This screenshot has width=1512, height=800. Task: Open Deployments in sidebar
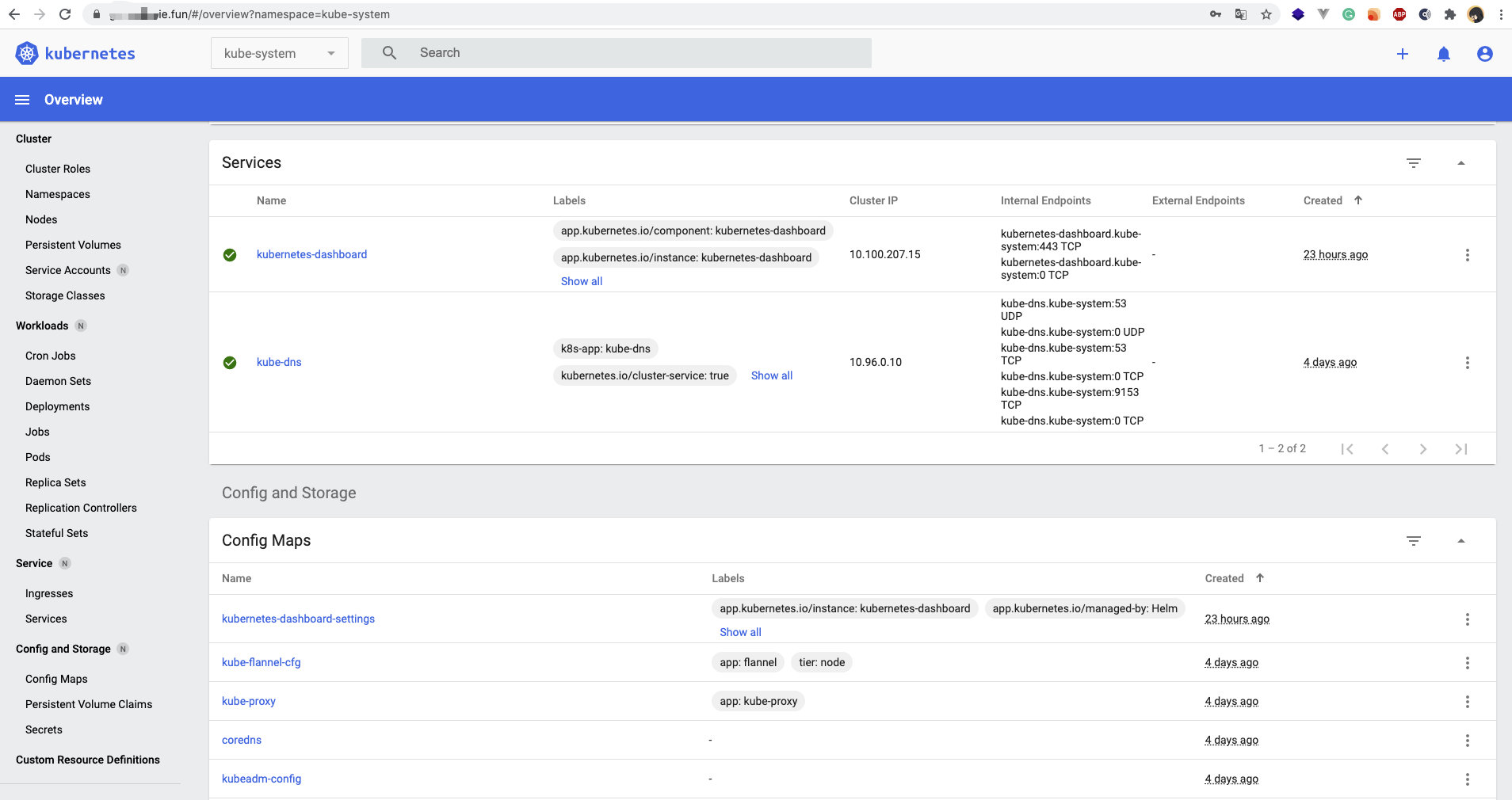click(57, 406)
